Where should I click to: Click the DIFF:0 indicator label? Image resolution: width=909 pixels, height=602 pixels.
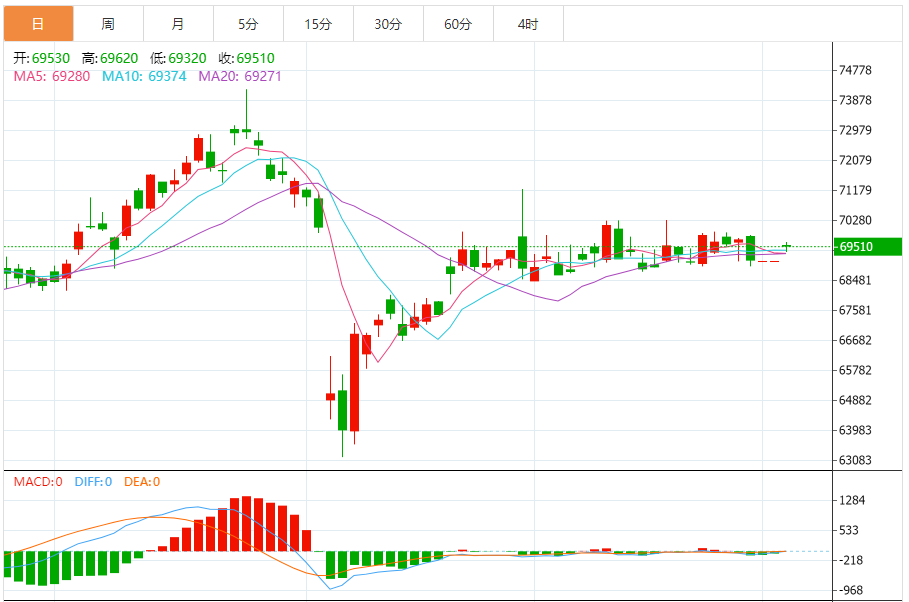coord(93,481)
